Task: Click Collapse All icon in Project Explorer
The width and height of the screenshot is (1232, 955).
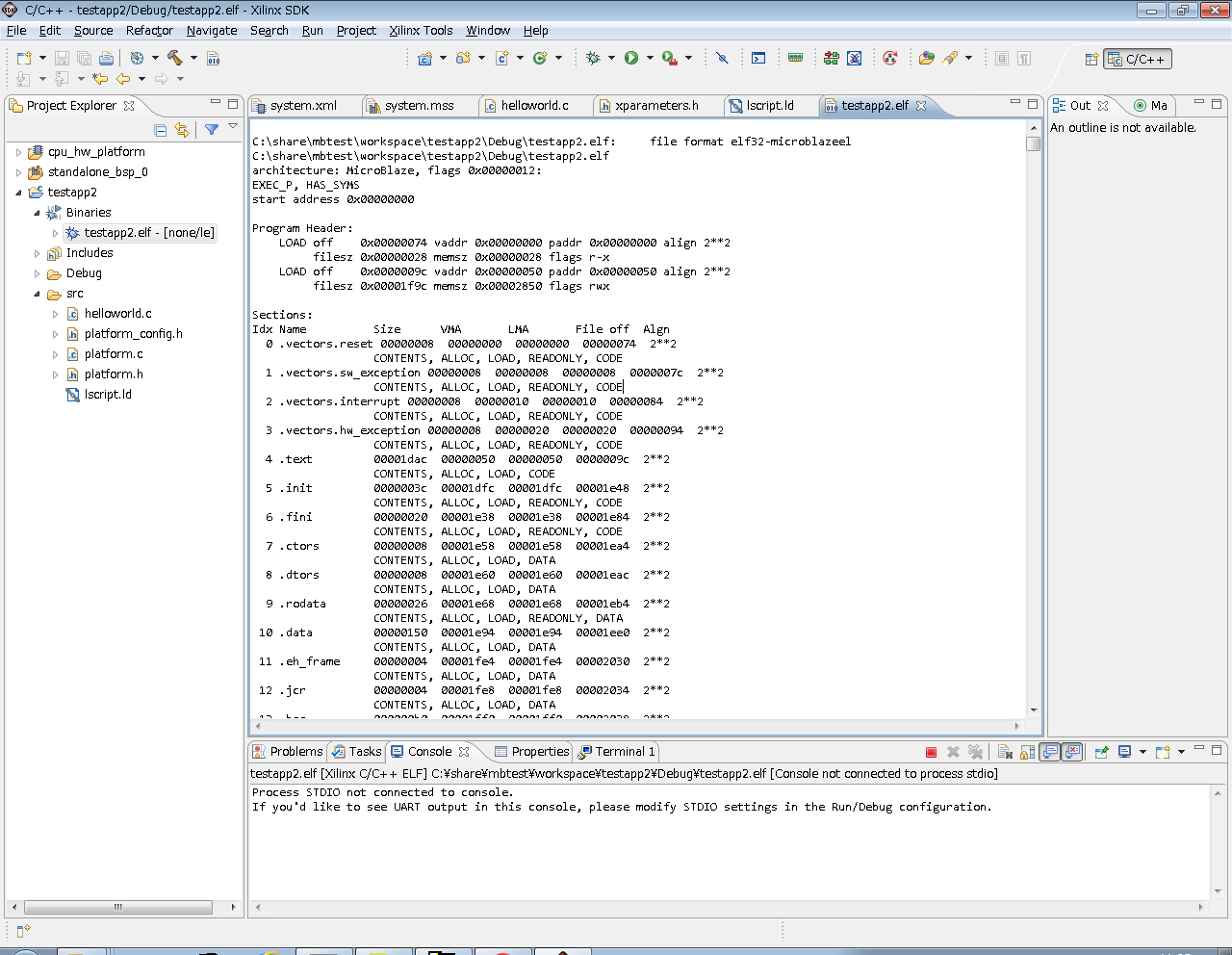Action: pyautogui.click(x=161, y=130)
